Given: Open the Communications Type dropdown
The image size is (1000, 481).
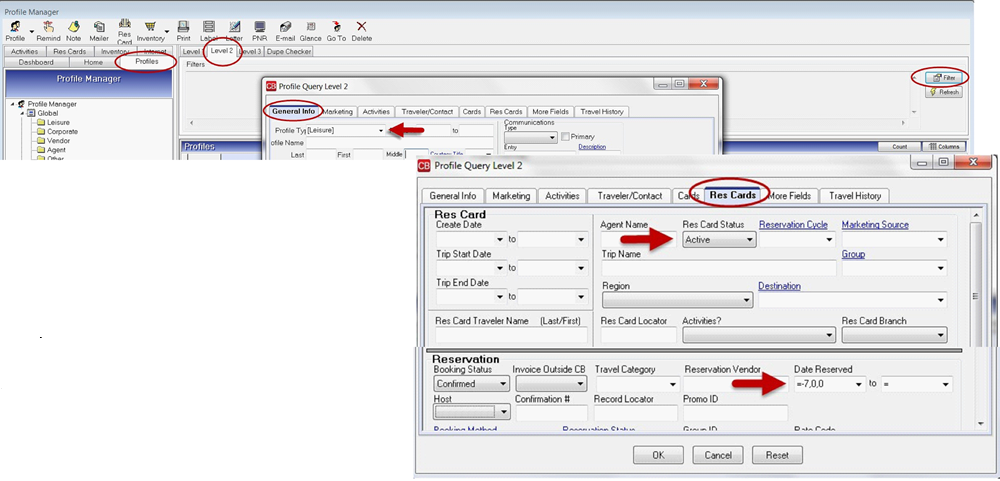Looking at the screenshot, I should (x=531, y=137).
